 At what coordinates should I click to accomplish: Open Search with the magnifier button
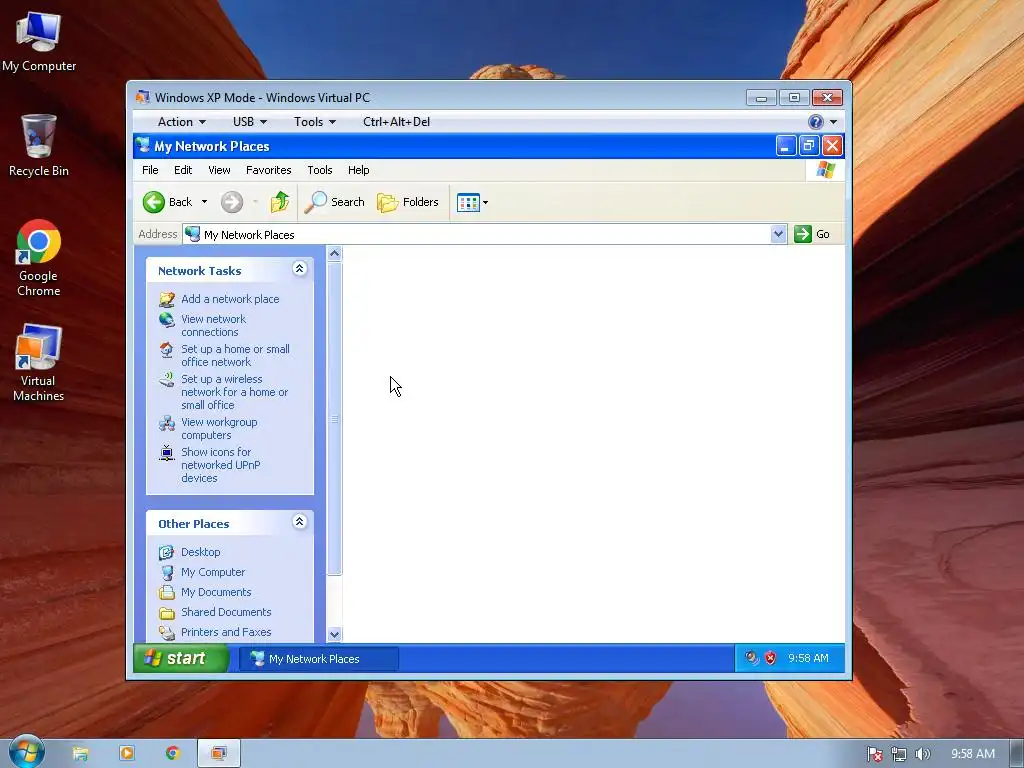point(334,202)
